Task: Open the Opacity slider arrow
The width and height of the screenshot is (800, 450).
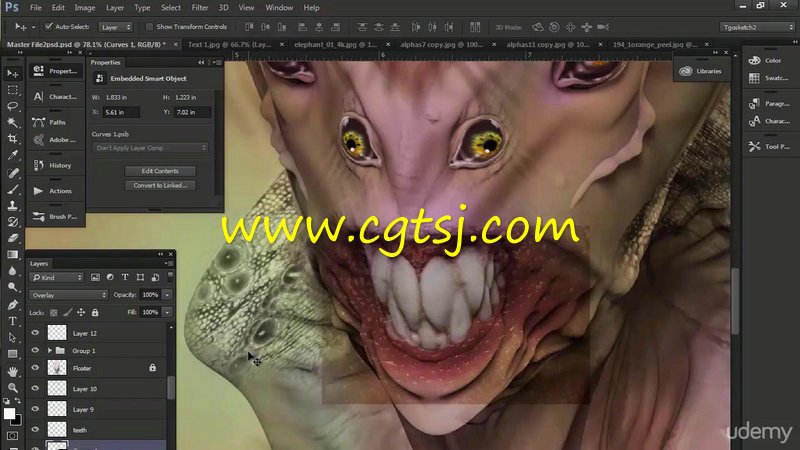Action: click(167, 295)
